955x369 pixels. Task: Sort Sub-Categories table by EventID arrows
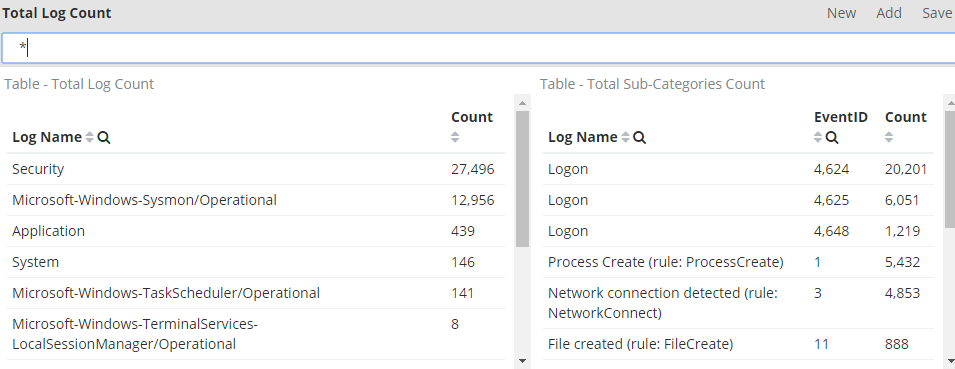[818, 138]
